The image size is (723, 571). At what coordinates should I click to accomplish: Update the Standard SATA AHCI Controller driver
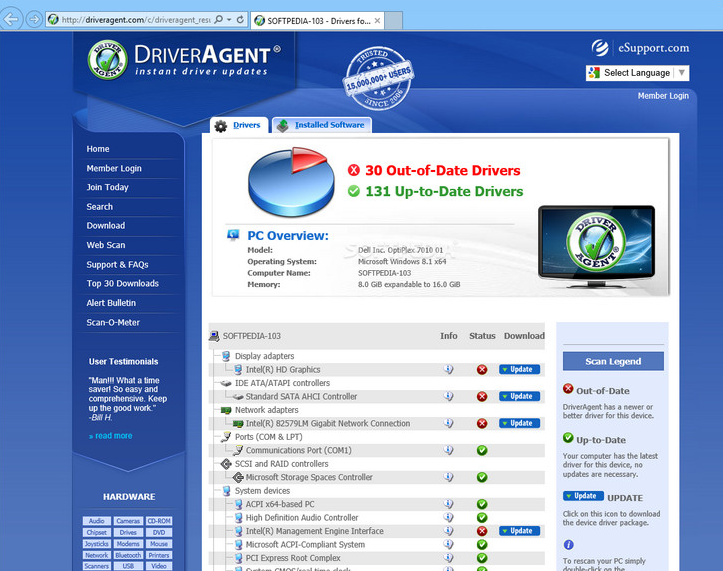click(x=519, y=396)
